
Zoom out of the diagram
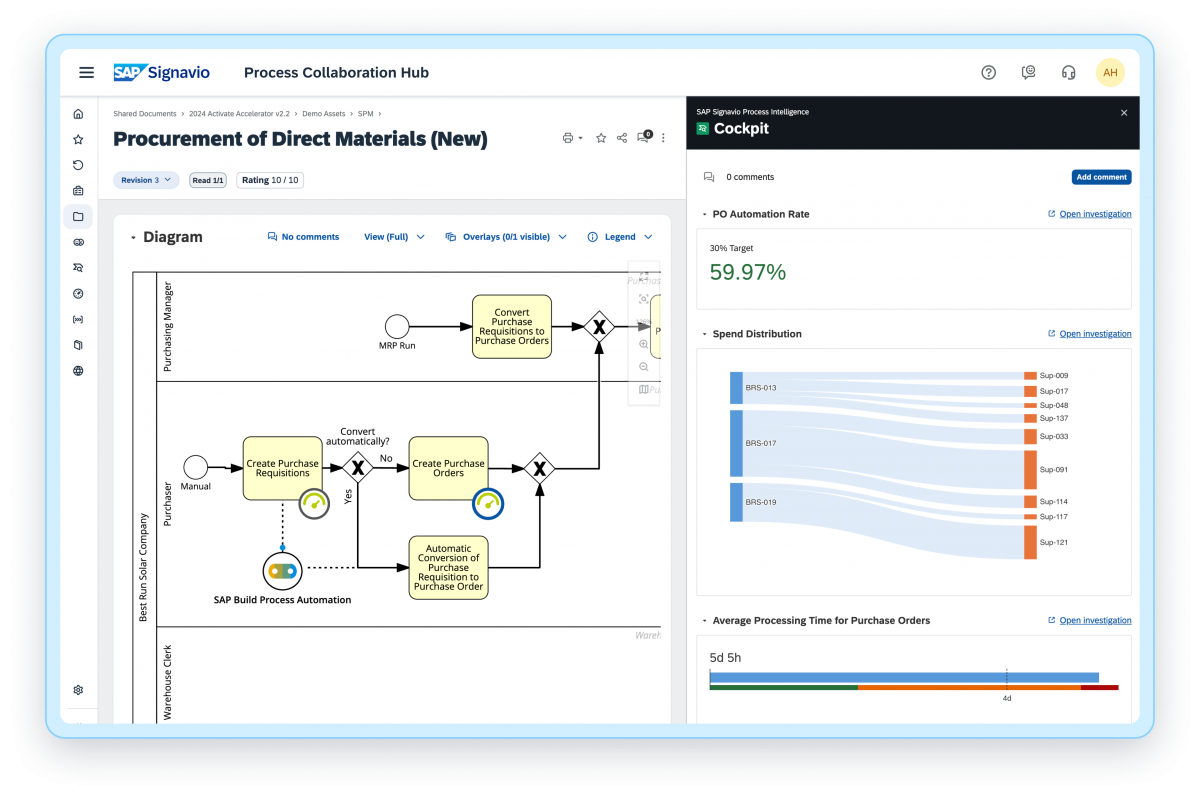coord(644,366)
